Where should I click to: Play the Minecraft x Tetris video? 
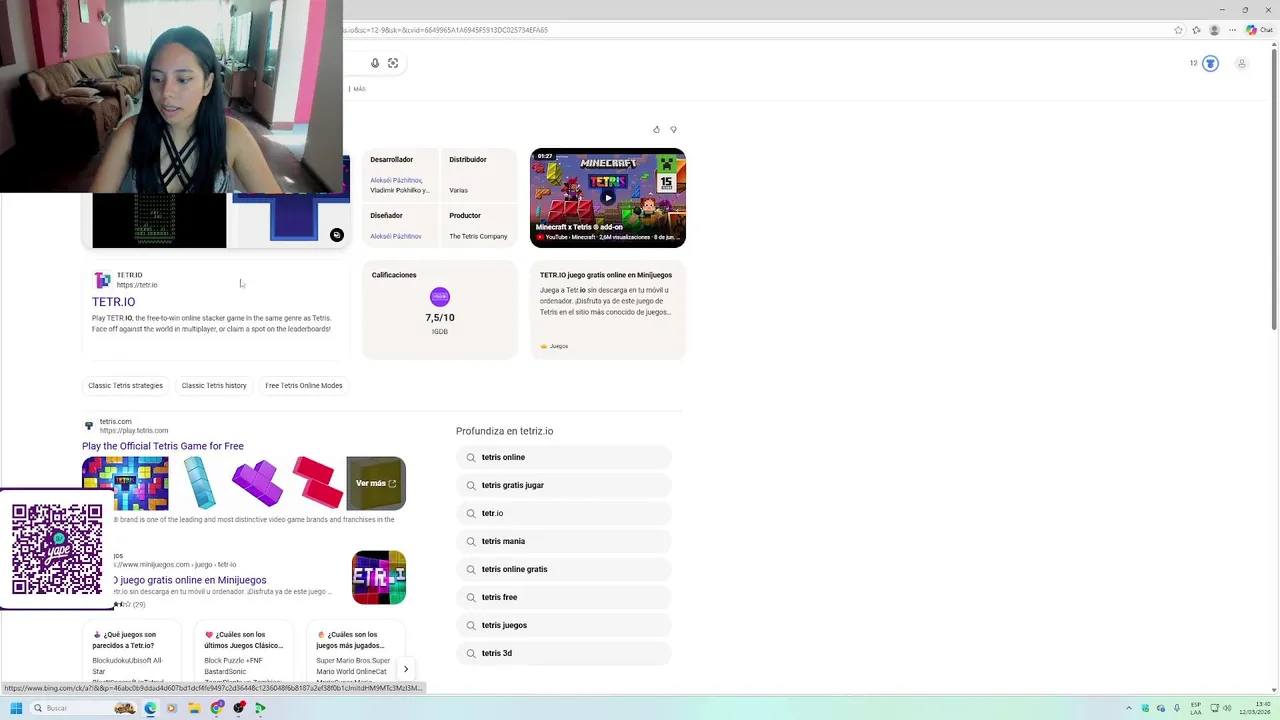click(x=607, y=197)
